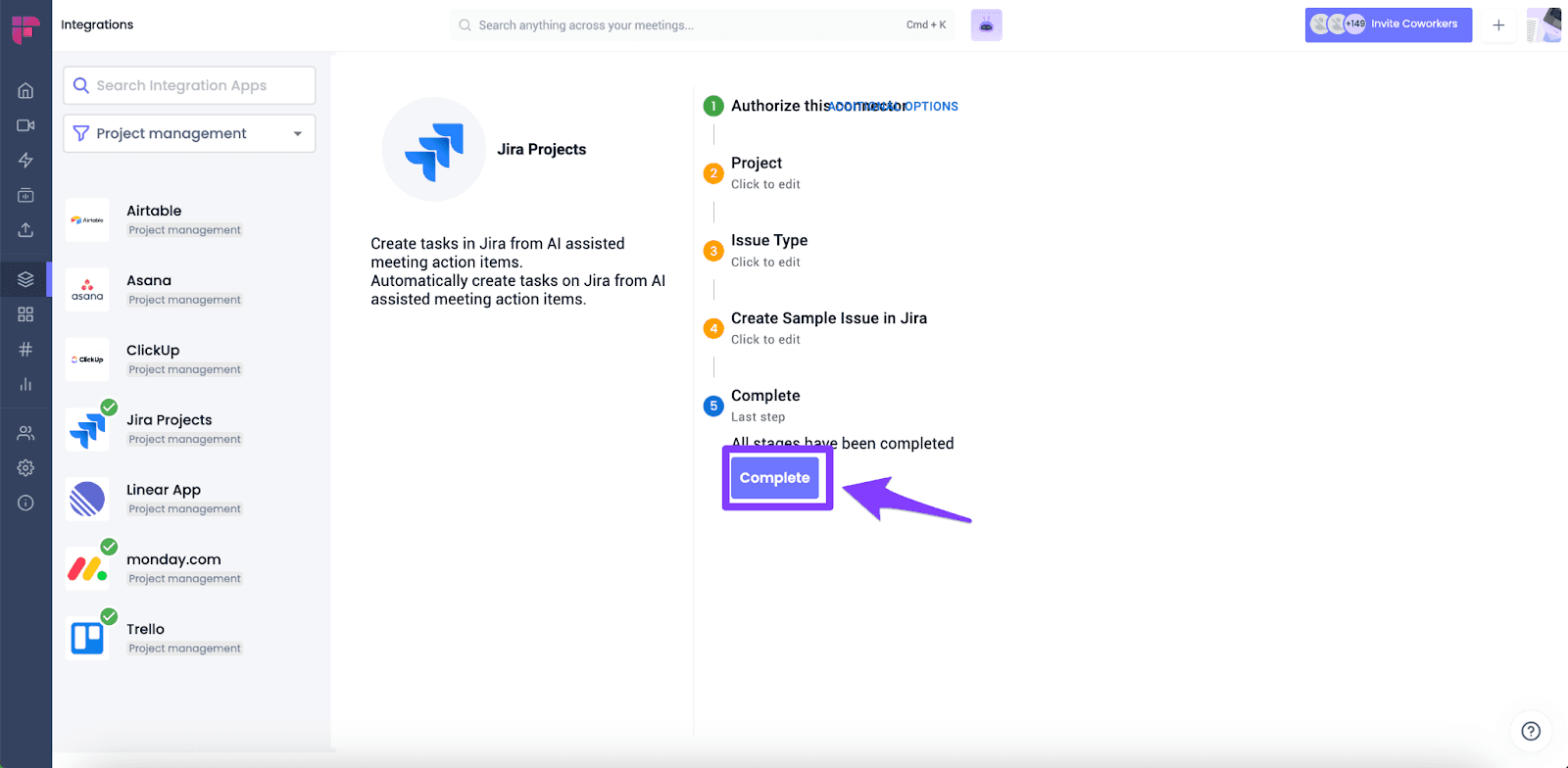Click the Airtable logo icon
This screenshot has height=768, width=1568.
pyautogui.click(x=87, y=220)
